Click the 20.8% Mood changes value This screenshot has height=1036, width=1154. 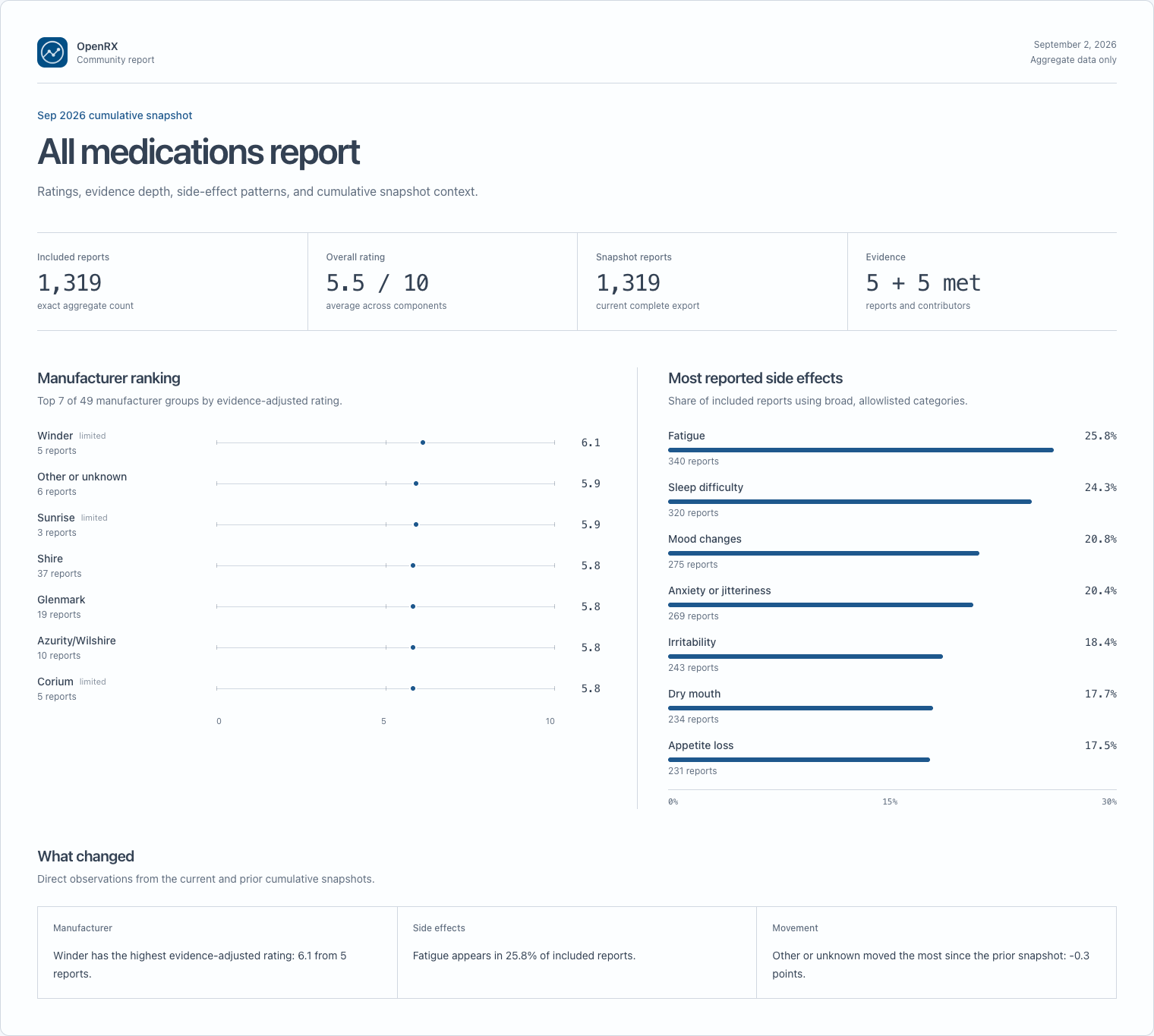tap(1101, 539)
